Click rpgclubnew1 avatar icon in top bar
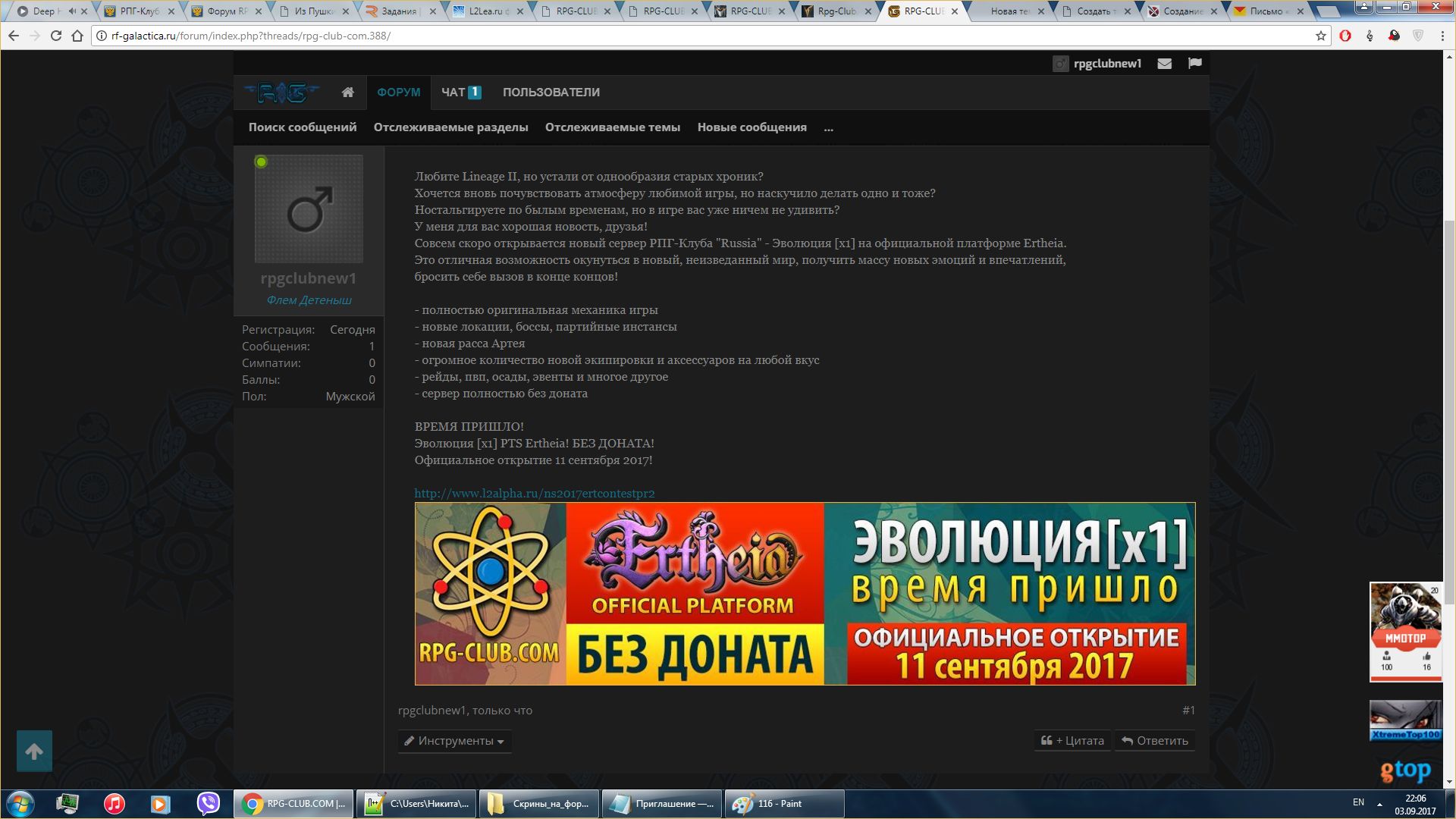This screenshot has height=819, width=1456. [x=1060, y=64]
